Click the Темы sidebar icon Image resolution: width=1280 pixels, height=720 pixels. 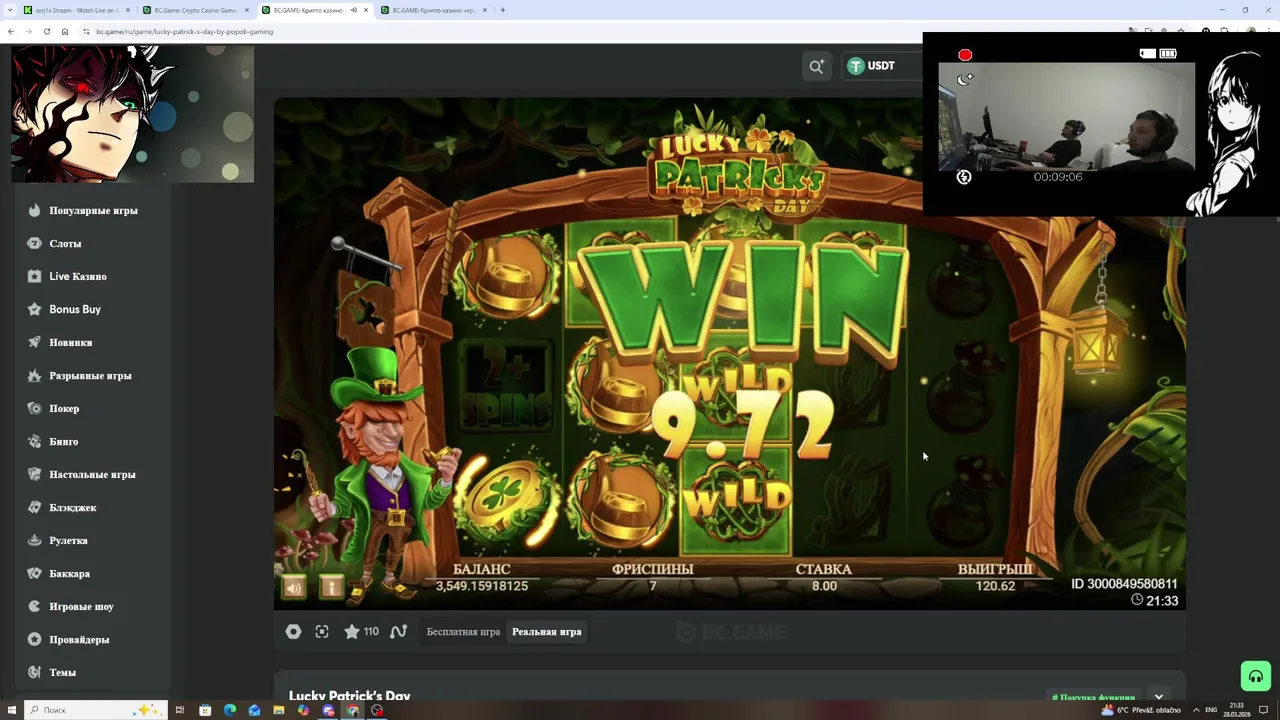pos(35,672)
